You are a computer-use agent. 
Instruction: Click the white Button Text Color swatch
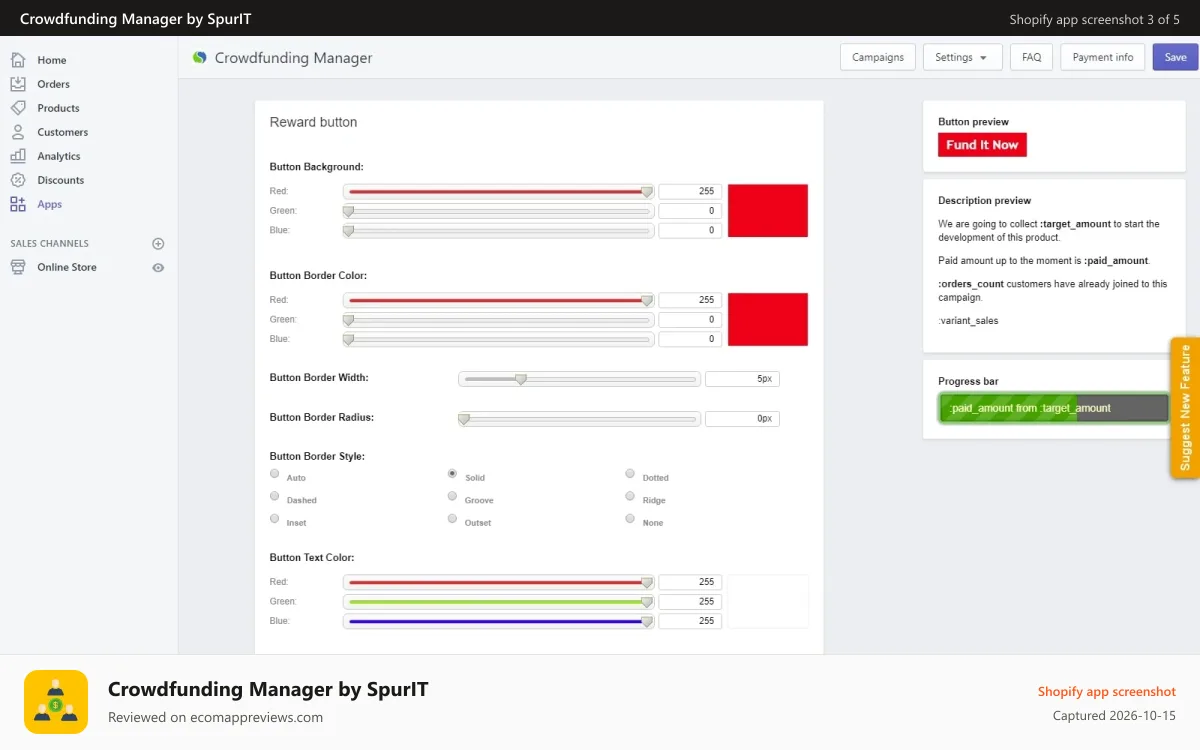click(x=768, y=601)
